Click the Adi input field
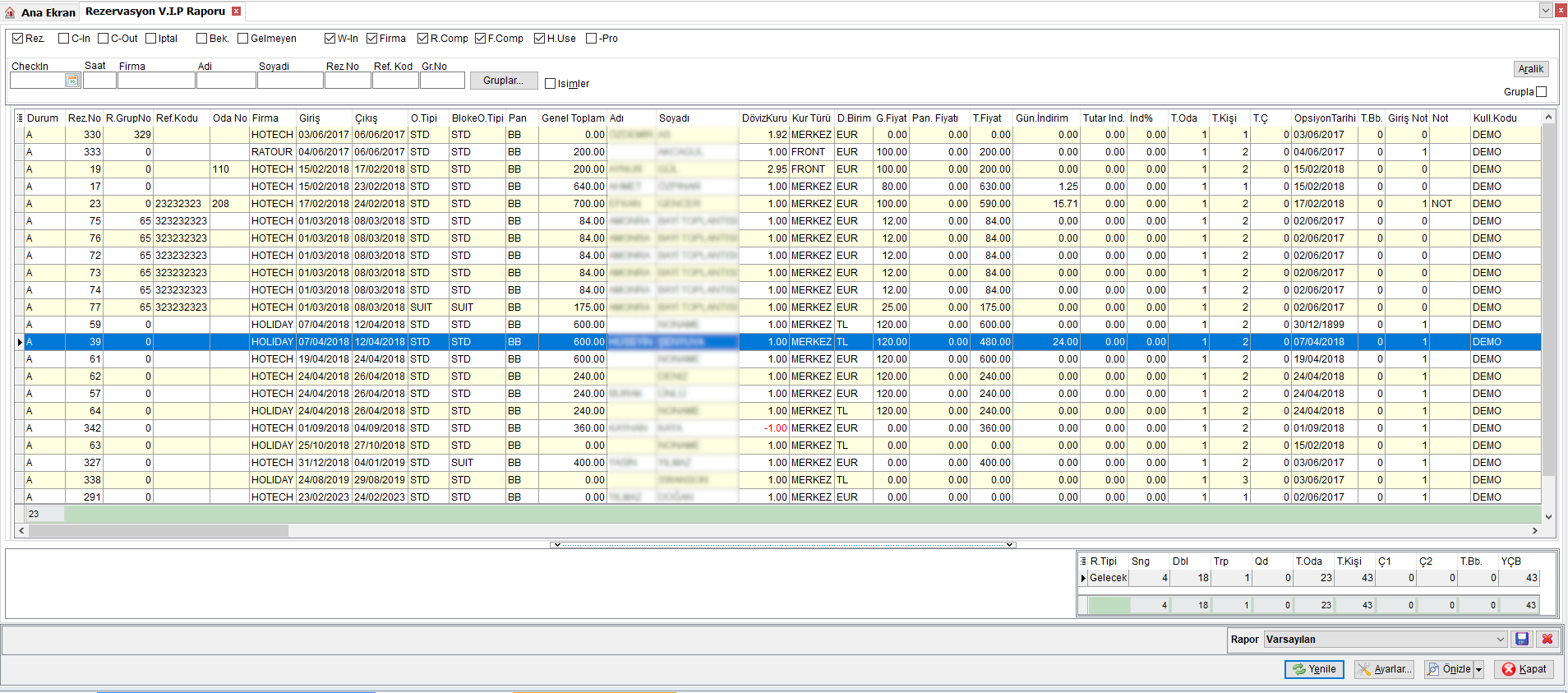 226,81
